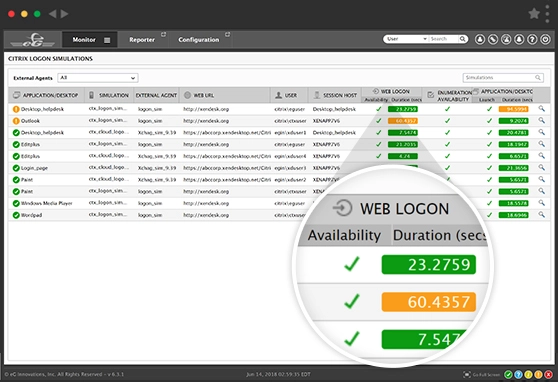Click the browser back arrow
This screenshot has height=382, width=558.
click(x=52, y=14)
